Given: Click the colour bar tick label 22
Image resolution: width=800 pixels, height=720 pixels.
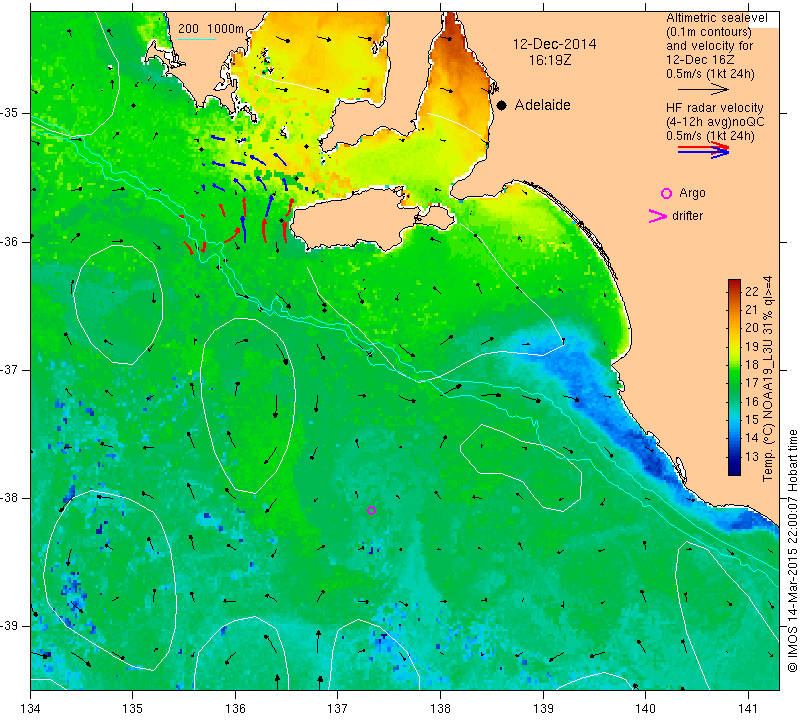Looking at the screenshot, I should [752, 291].
